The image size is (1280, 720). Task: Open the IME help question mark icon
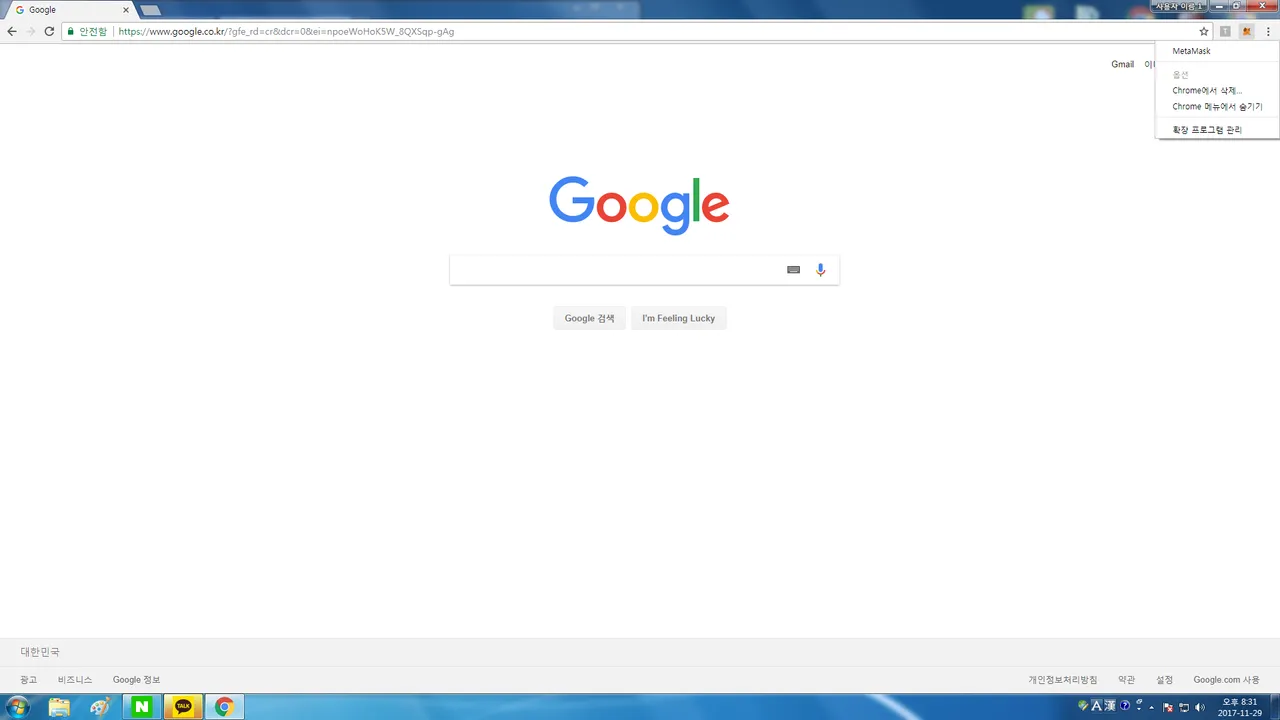tap(1125, 706)
